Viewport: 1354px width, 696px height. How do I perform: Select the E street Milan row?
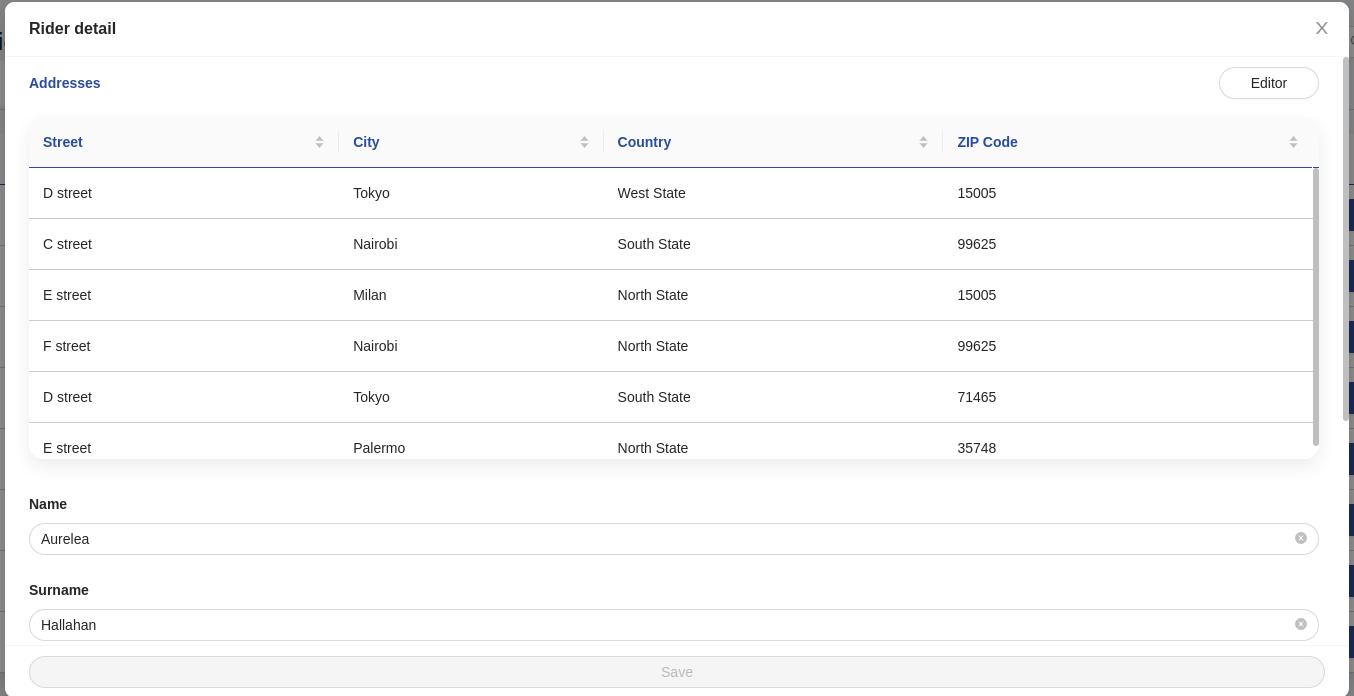point(670,295)
